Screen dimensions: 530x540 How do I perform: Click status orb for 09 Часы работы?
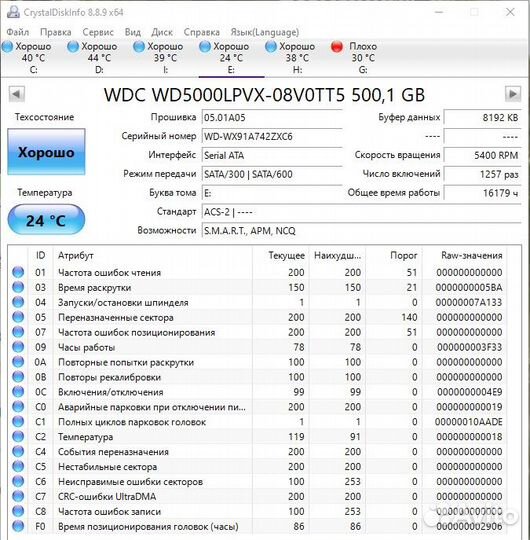pyautogui.click(x=18, y=347)
